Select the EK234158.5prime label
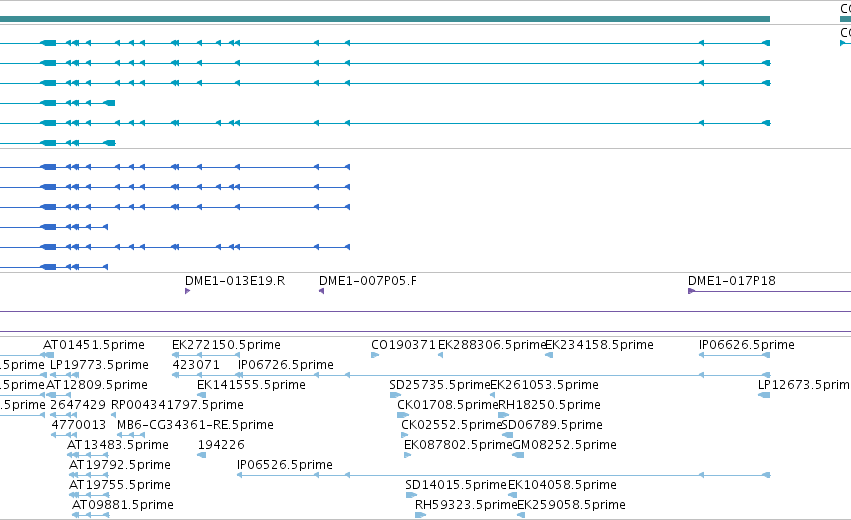 click(599, 345)
